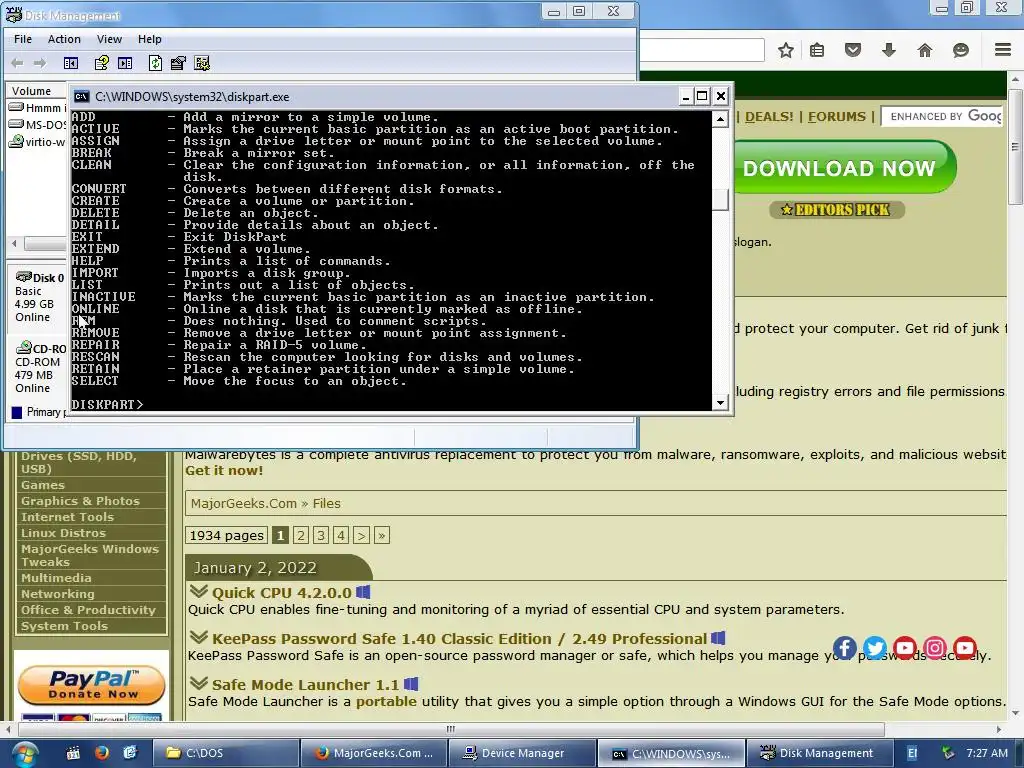Viewport: 1024px width, 768px height.
Task: Open Linux Distros sidebar category
Action: [63, 533]
